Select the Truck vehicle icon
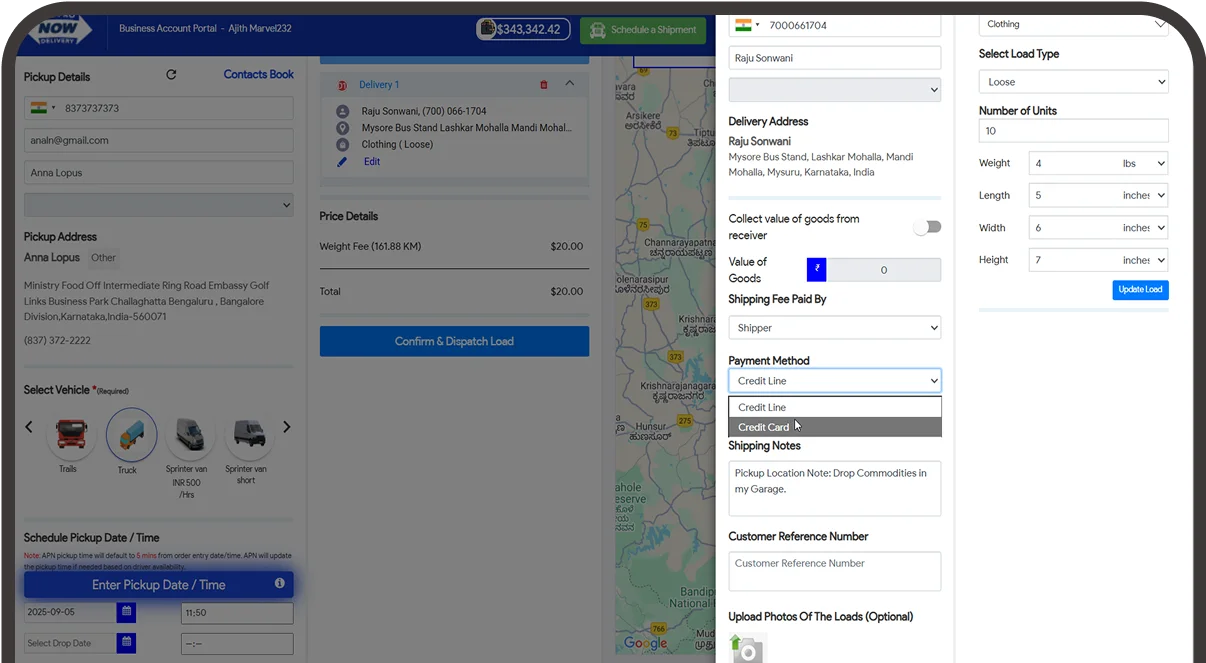1206x663 pixels. click(131, 435)
